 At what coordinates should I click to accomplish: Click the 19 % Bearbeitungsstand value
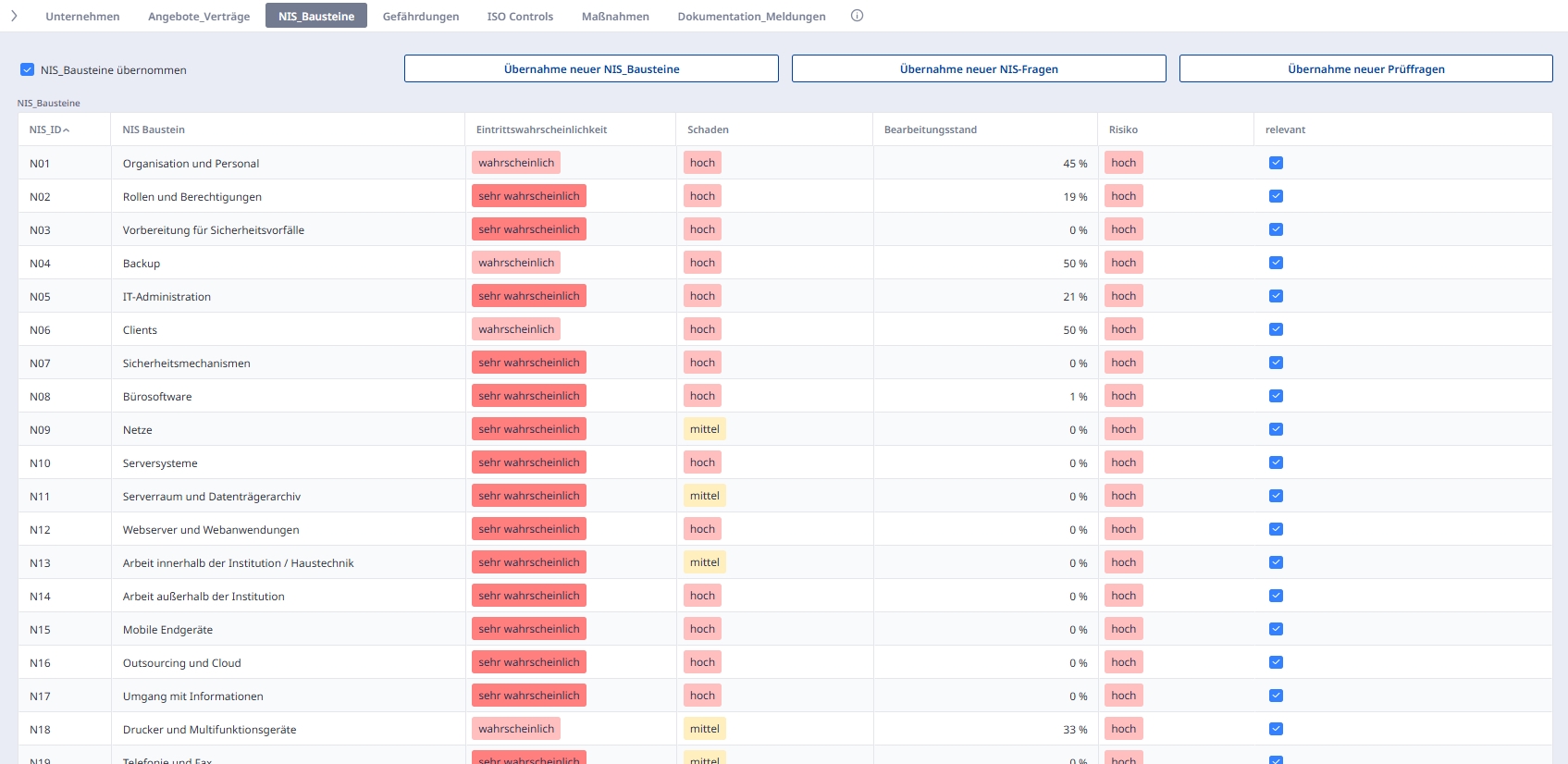pyautogui.click(x=1075, y=197)
